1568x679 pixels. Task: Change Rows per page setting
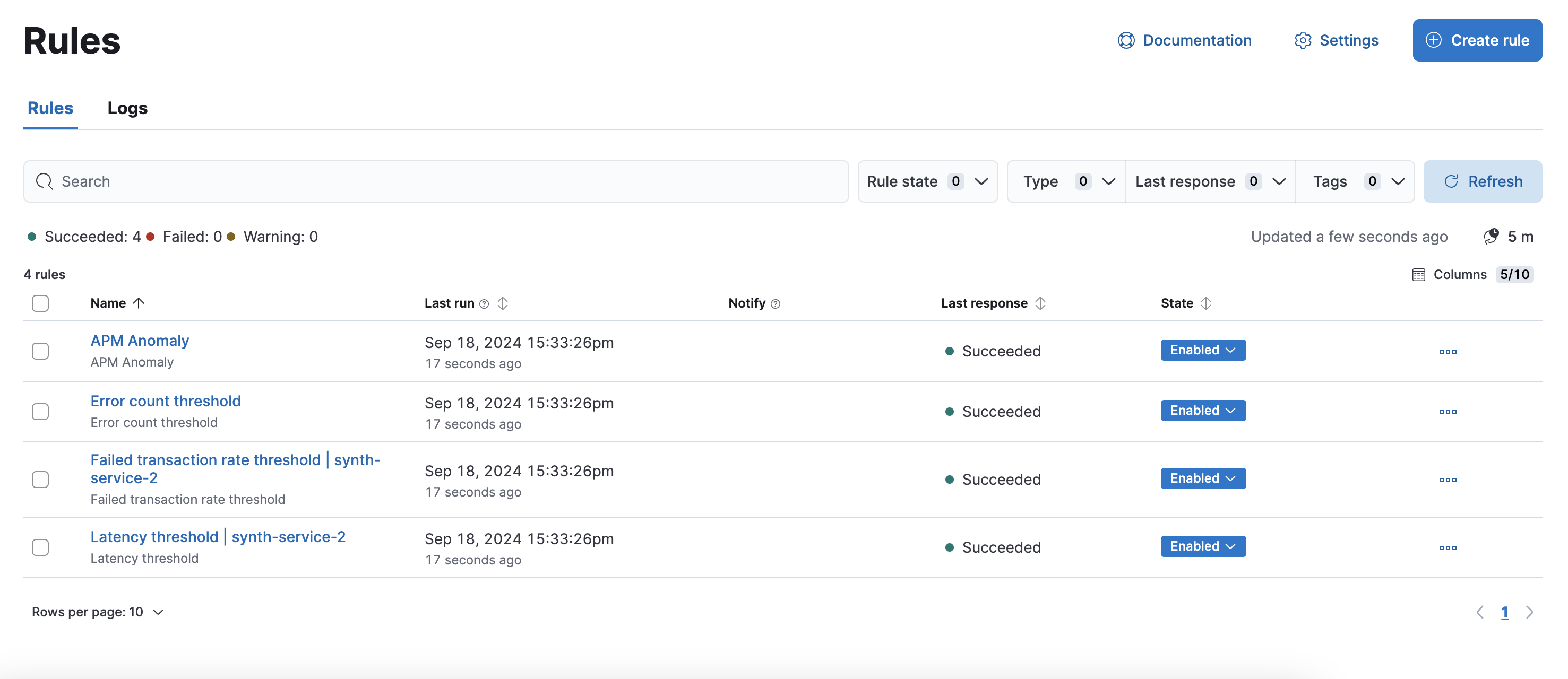(97, 612)
